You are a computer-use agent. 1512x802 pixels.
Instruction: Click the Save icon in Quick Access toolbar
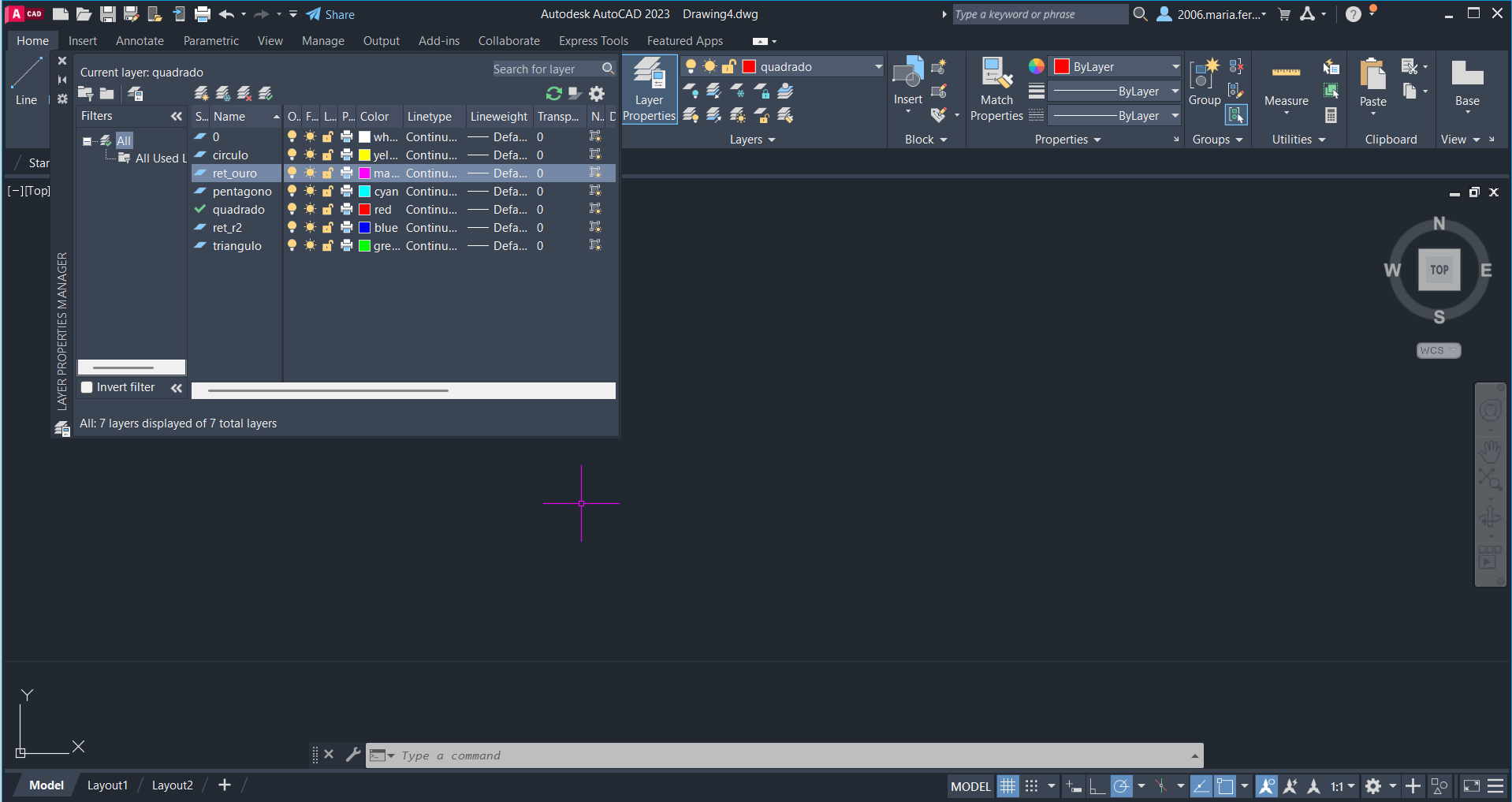(x=108, y=14)
